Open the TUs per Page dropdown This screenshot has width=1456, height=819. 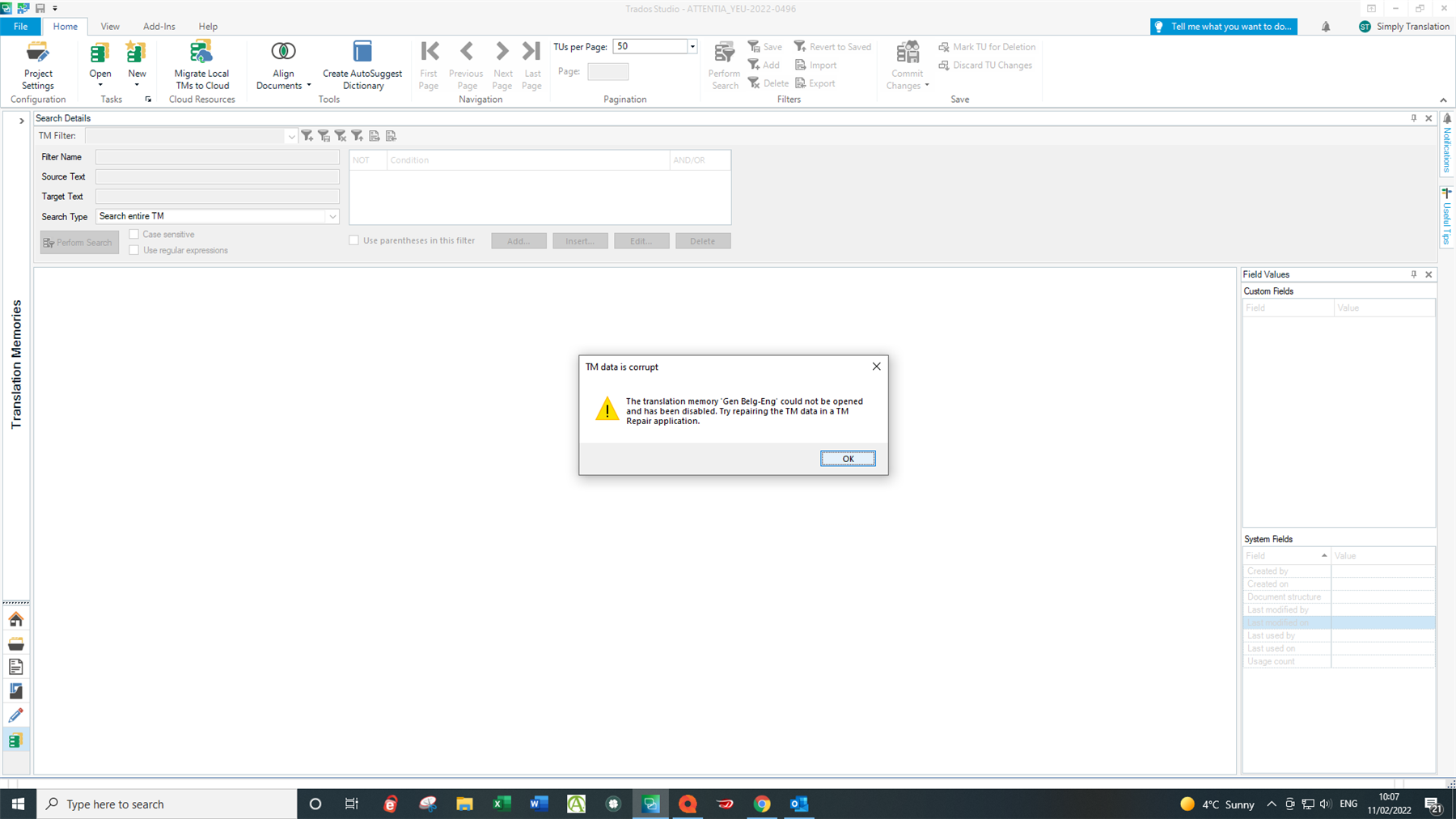(692, 47)
